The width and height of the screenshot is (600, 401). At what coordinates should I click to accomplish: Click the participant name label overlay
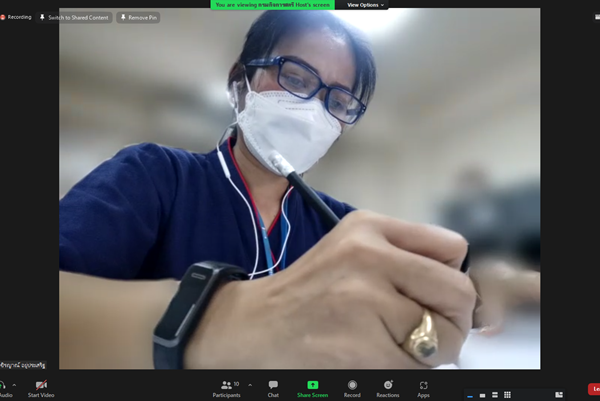(x=23, y=365)
